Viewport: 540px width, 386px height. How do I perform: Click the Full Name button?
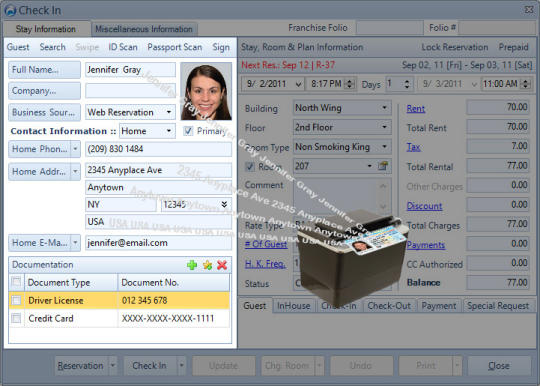[x=44, y=70]
